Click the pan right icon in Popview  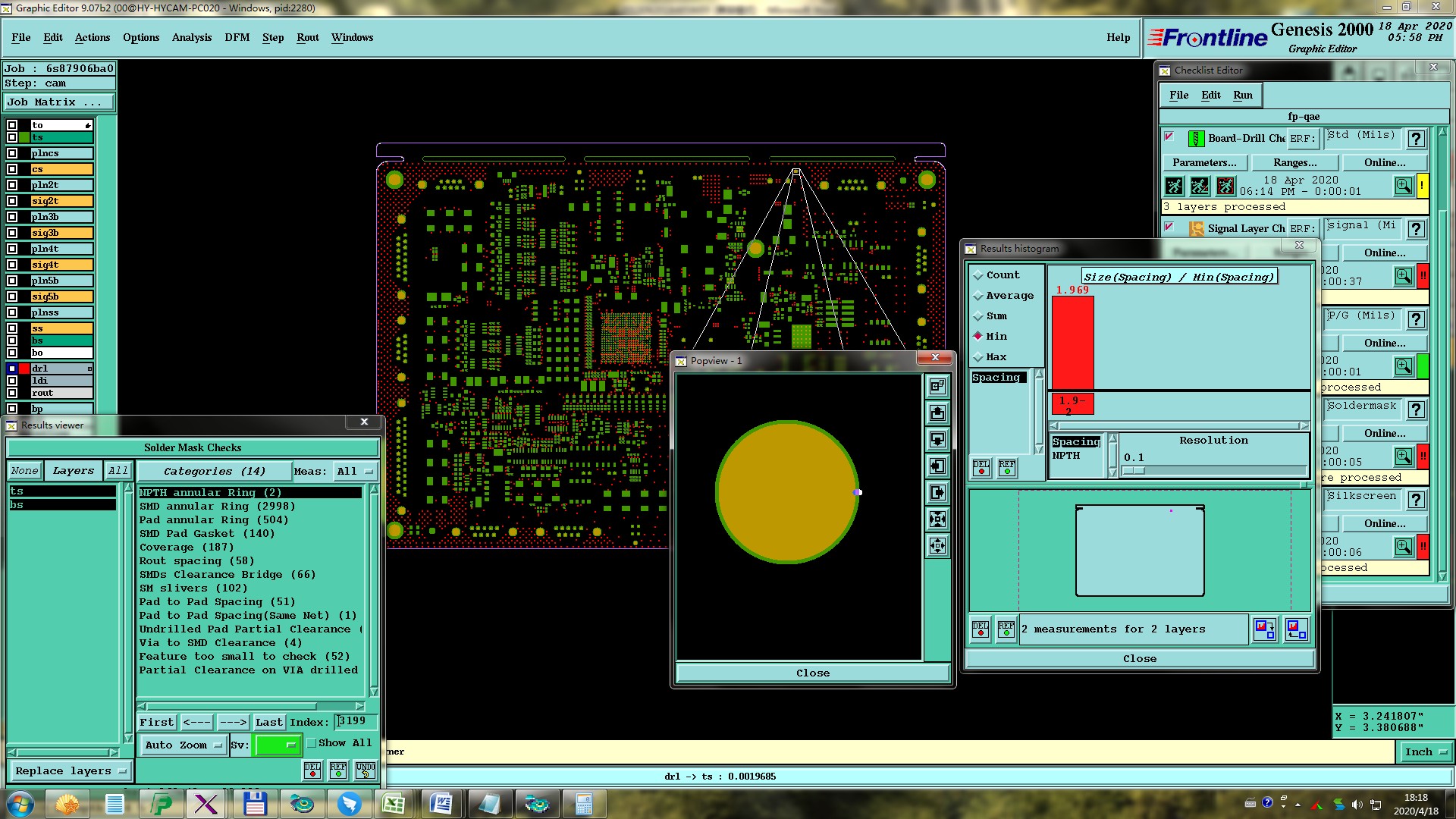pos(938,493)
